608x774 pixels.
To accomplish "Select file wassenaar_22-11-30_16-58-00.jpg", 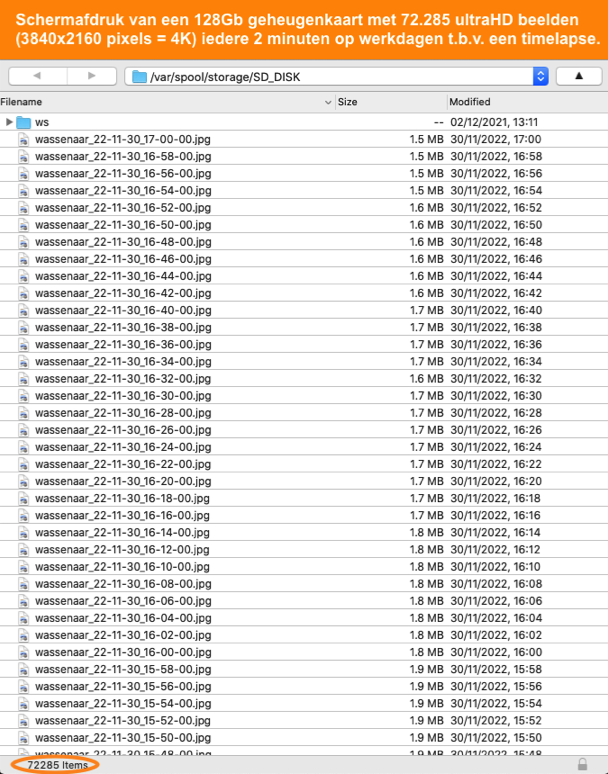I will [x=122, y=156].
